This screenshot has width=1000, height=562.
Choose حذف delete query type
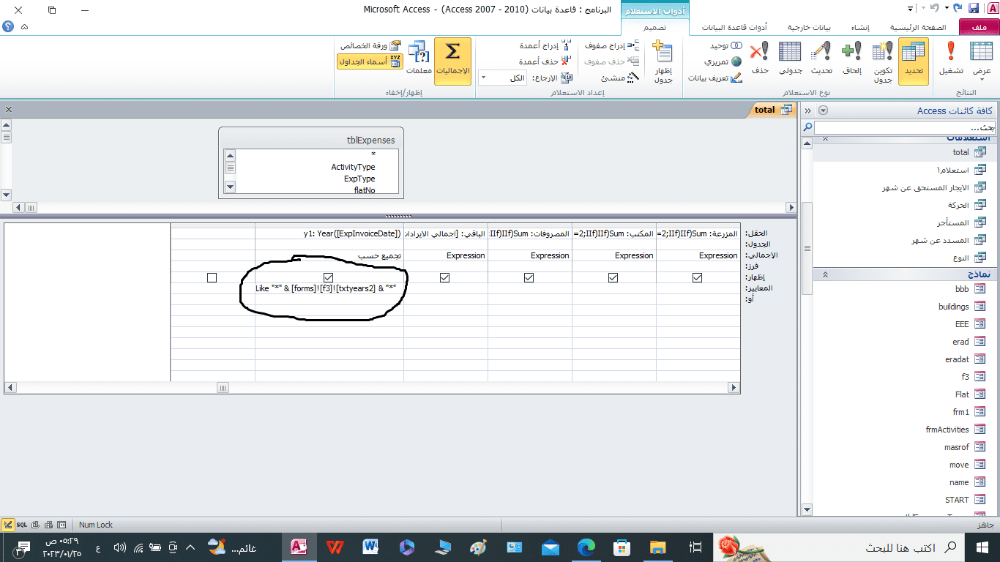point(760,59)
